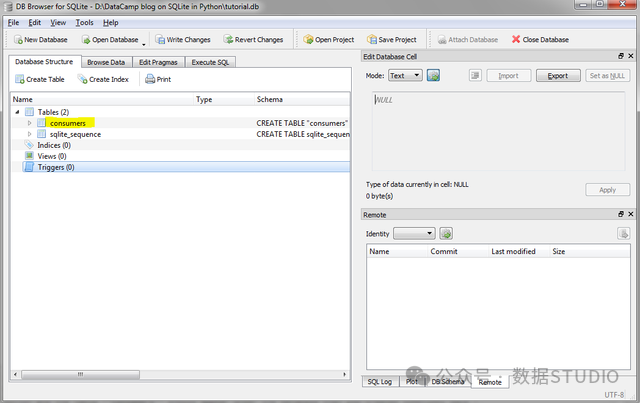Click the Name column header in structure tree
The height and width of the screenshot is (403, 640).
(102, 99)
